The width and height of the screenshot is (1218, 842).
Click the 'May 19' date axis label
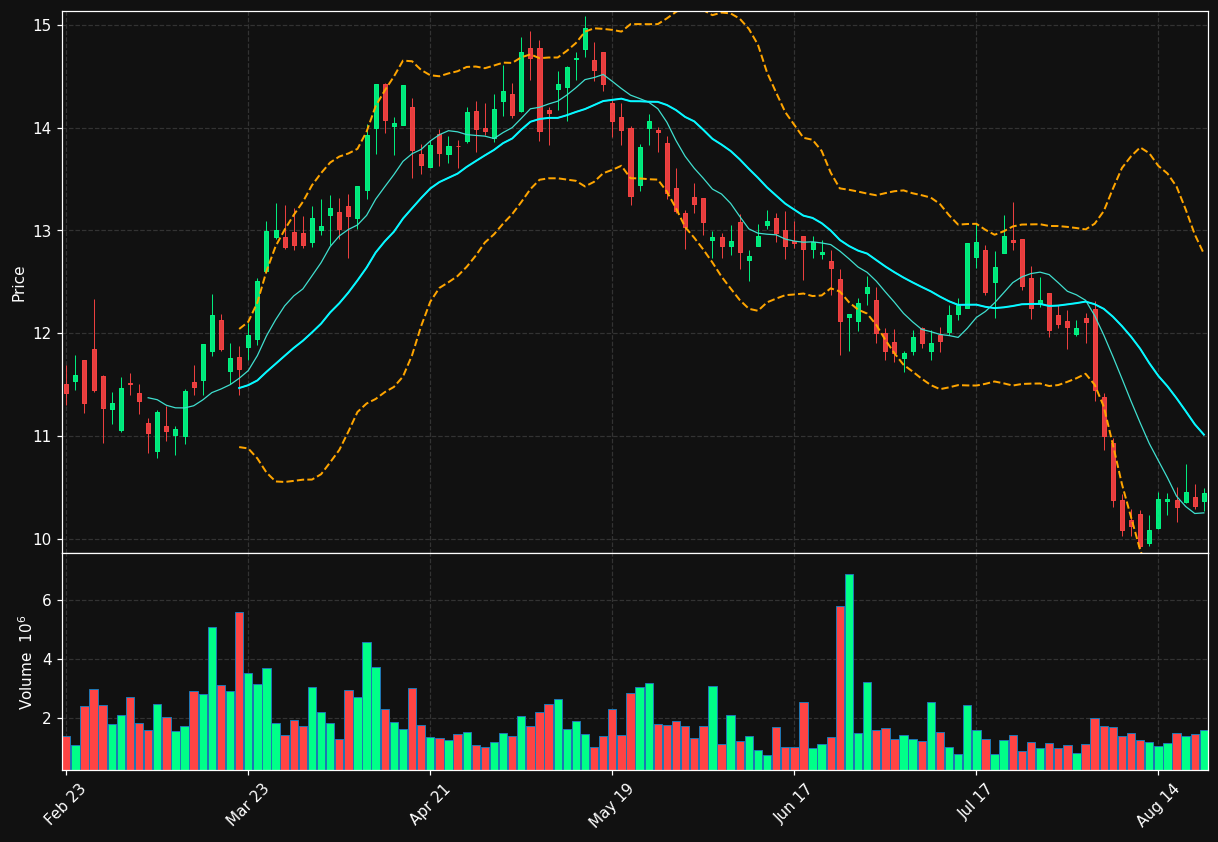[x=610, y=804]
